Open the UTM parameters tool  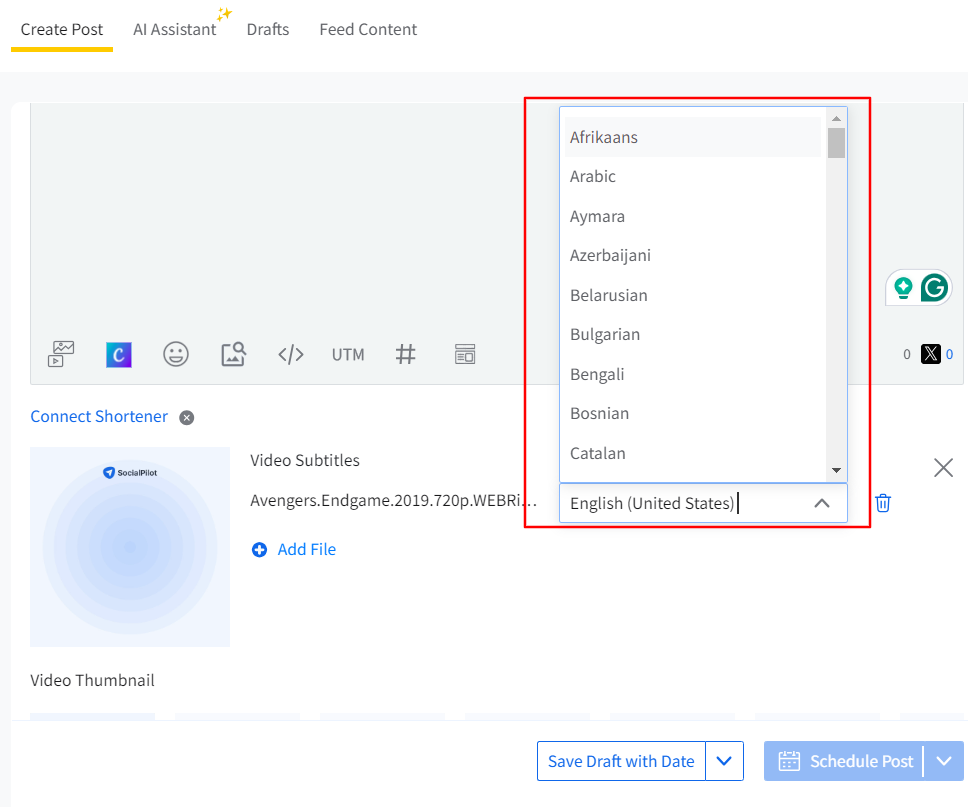tap(348, 354)
